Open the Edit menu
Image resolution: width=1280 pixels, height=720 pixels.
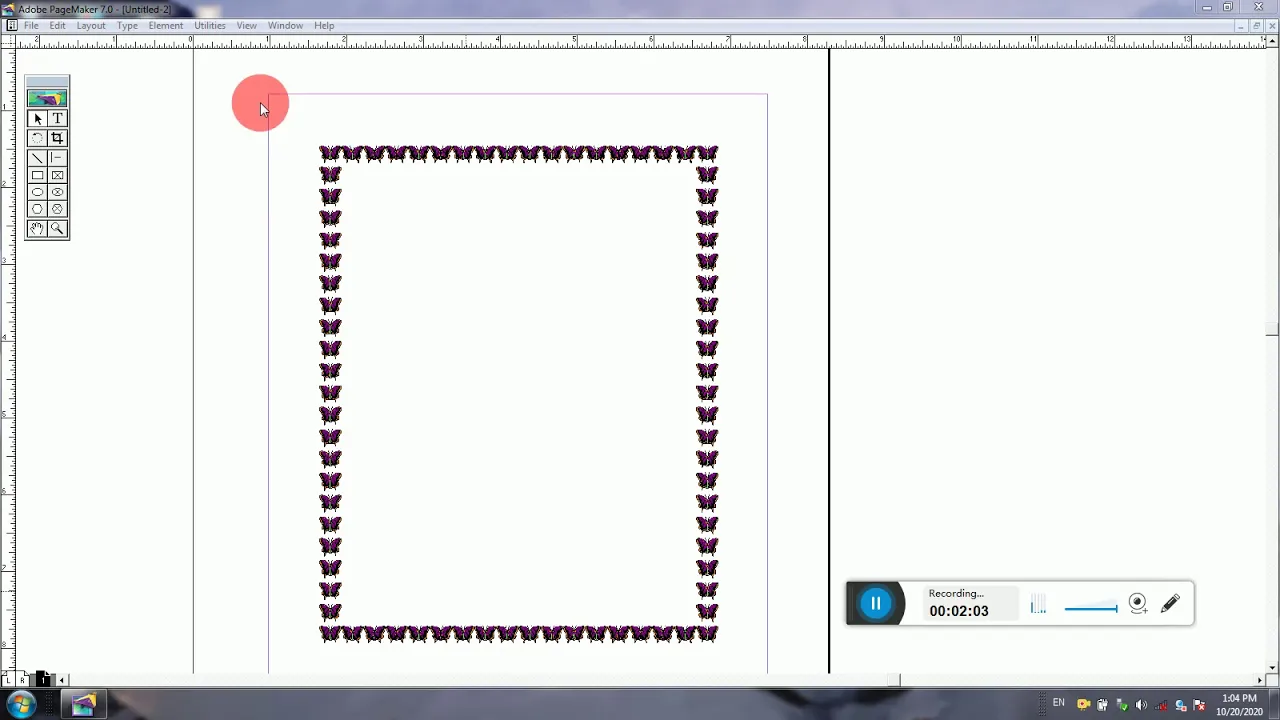coord(58,25)
